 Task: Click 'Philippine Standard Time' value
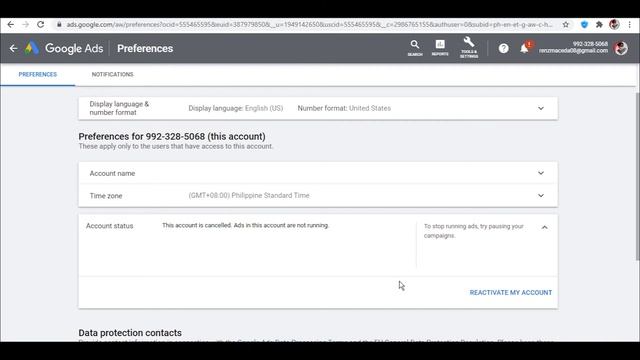tap(249, 196)
